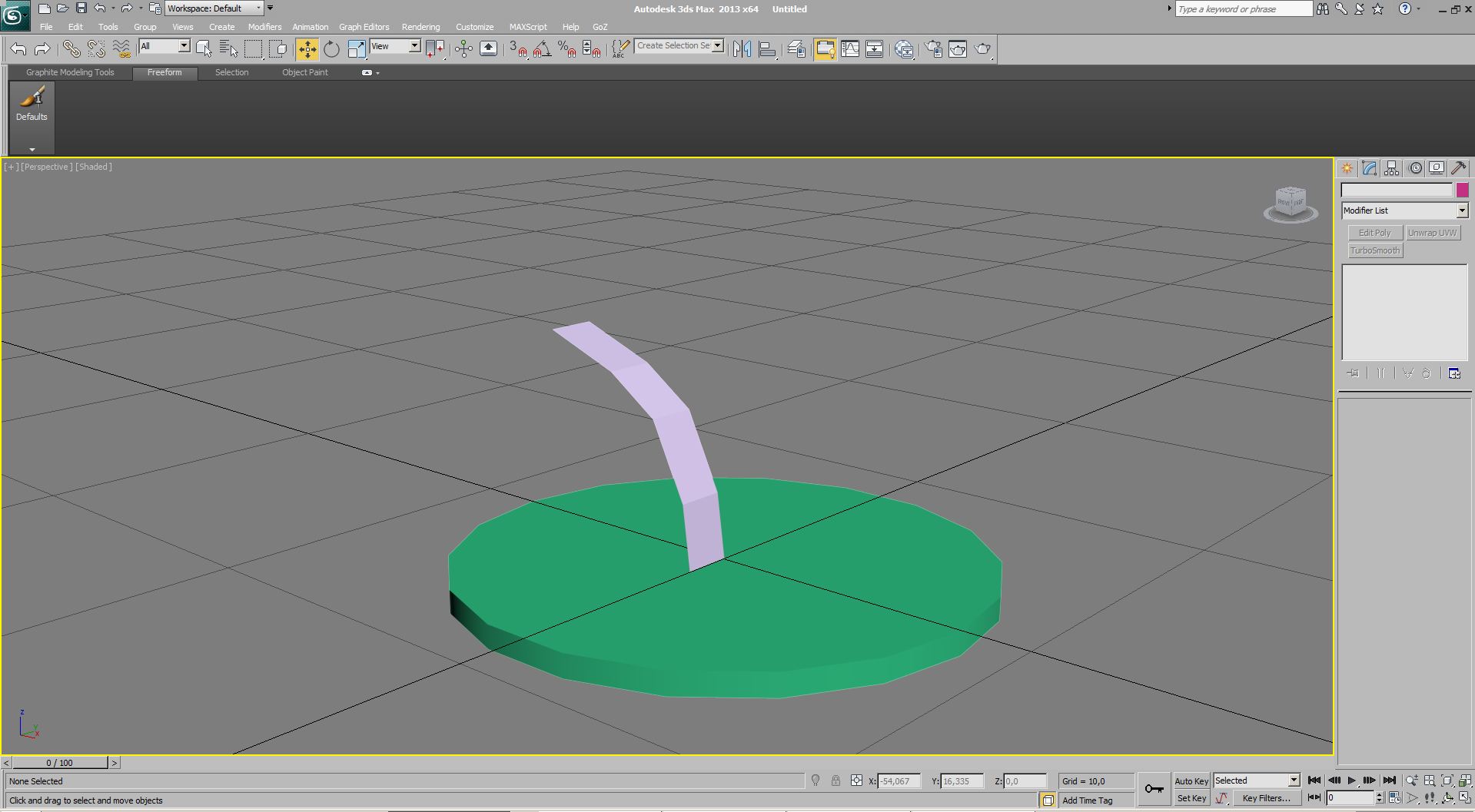
Task: Toggle Auto Key animation mode
Action: (1191, 781)
